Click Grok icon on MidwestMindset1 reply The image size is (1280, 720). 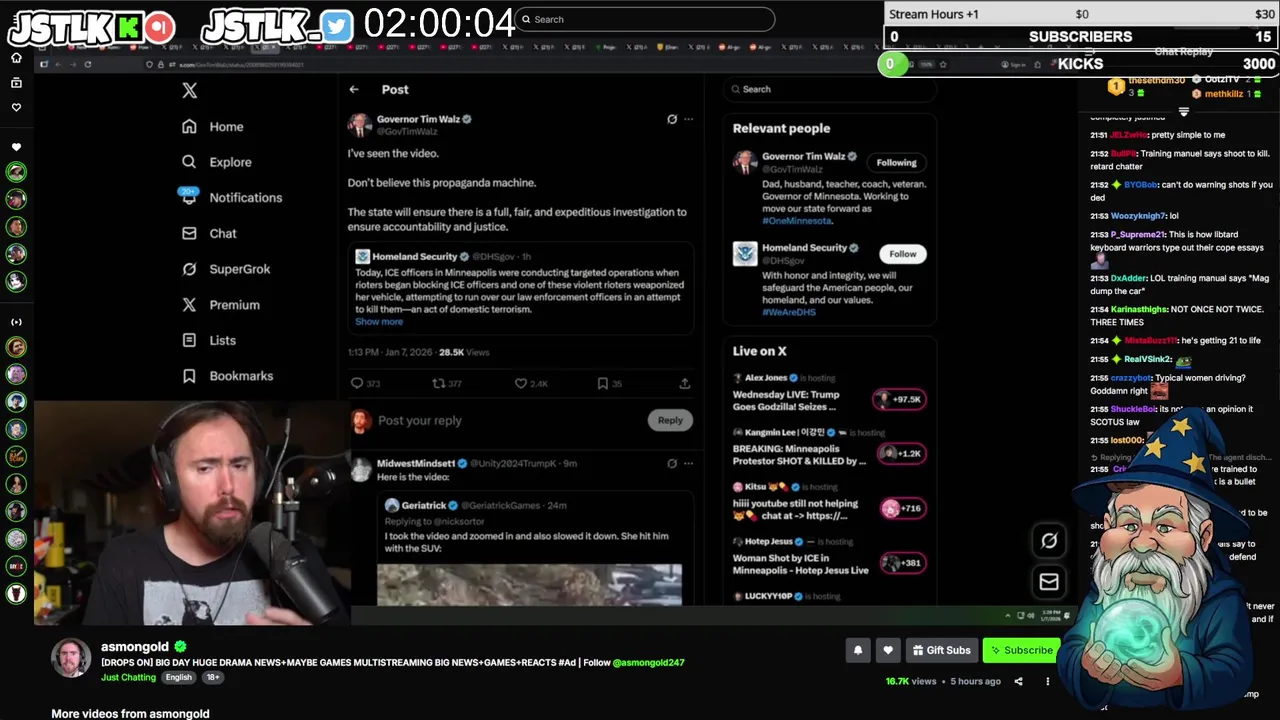click(x=672, y=464)
